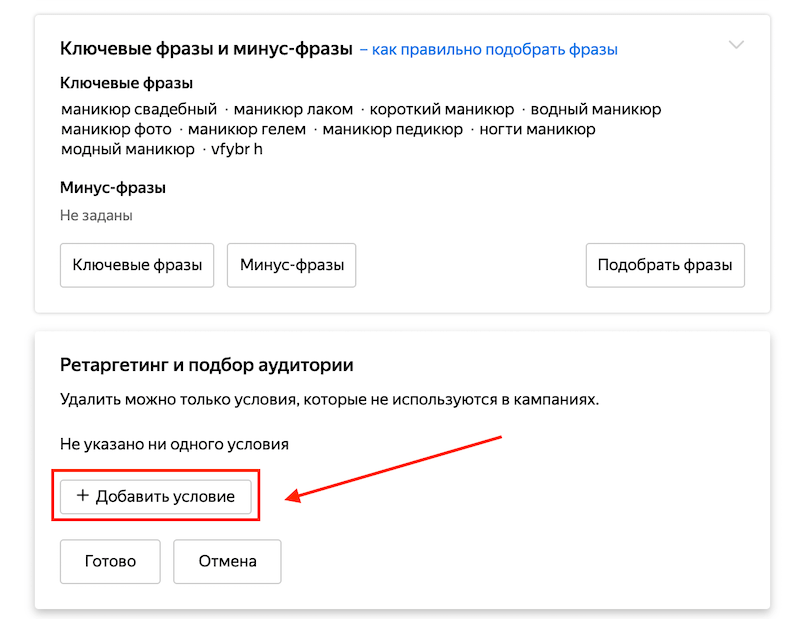Confirm with the Готово button
This screenshot has width=800, height=619.
pyautogui.click(x=110, y=561)
